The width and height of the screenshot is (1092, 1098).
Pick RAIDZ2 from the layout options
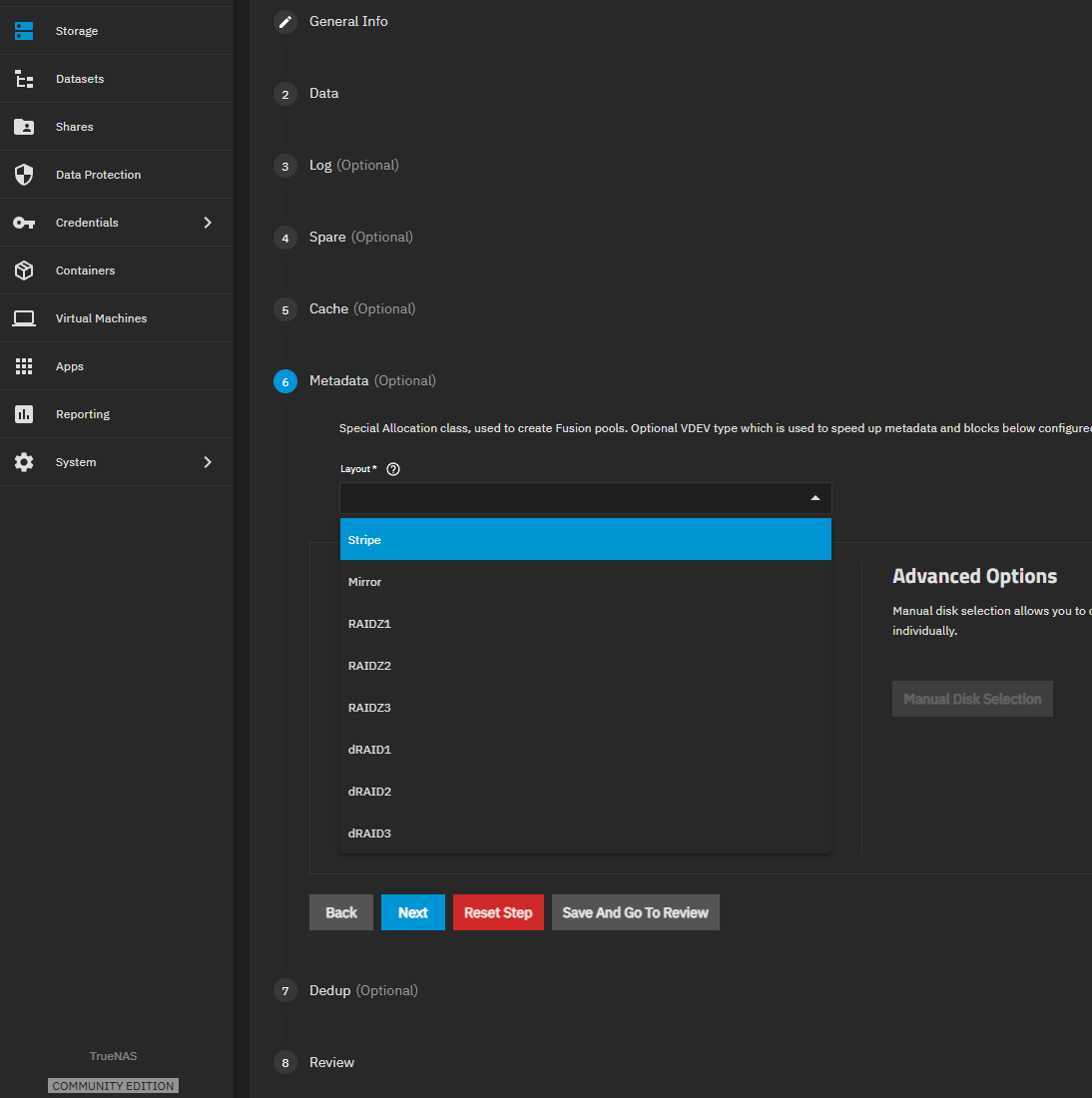tap(585, 666)
